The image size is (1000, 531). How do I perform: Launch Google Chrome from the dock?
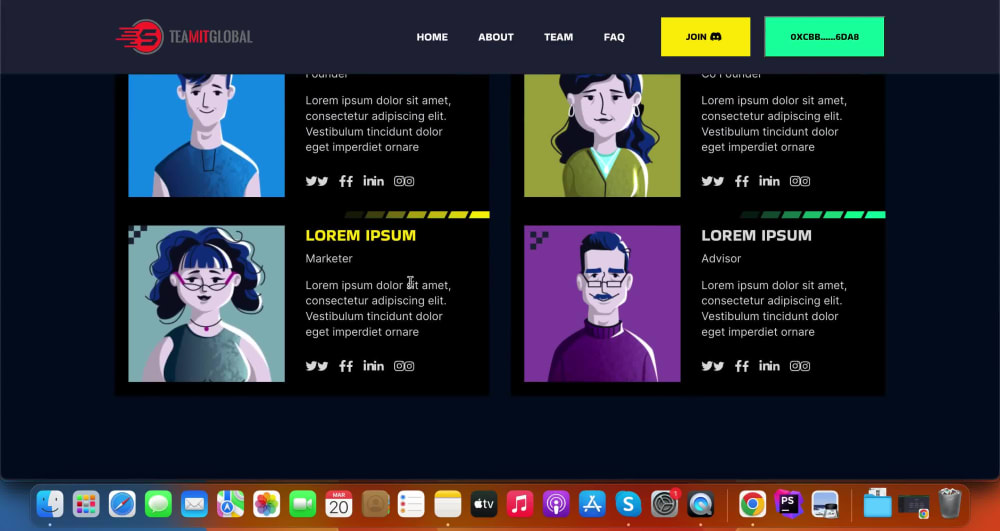tap(753, 504)
